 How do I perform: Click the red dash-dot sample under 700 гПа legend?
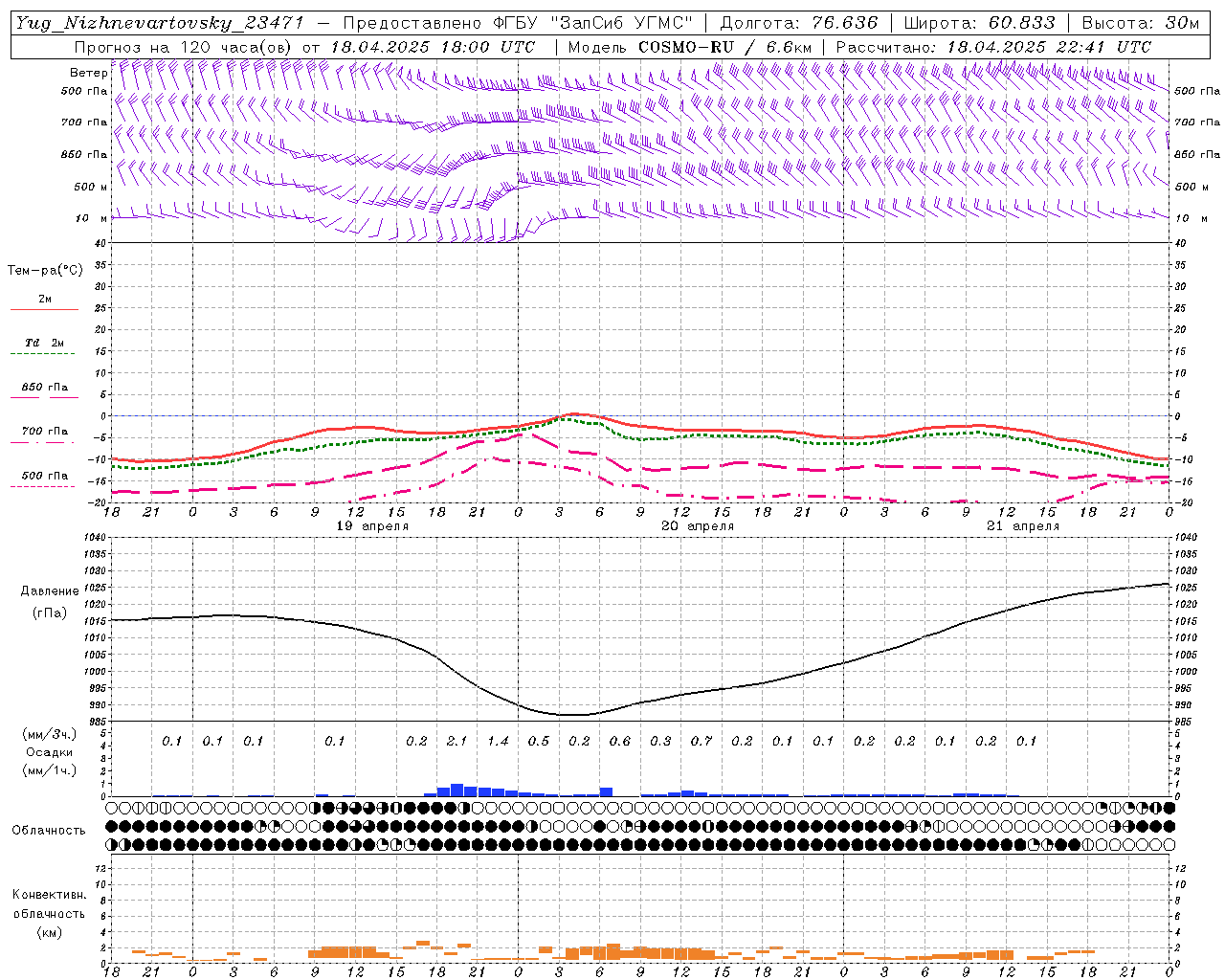pyautogui.click(x=43, y=442)
